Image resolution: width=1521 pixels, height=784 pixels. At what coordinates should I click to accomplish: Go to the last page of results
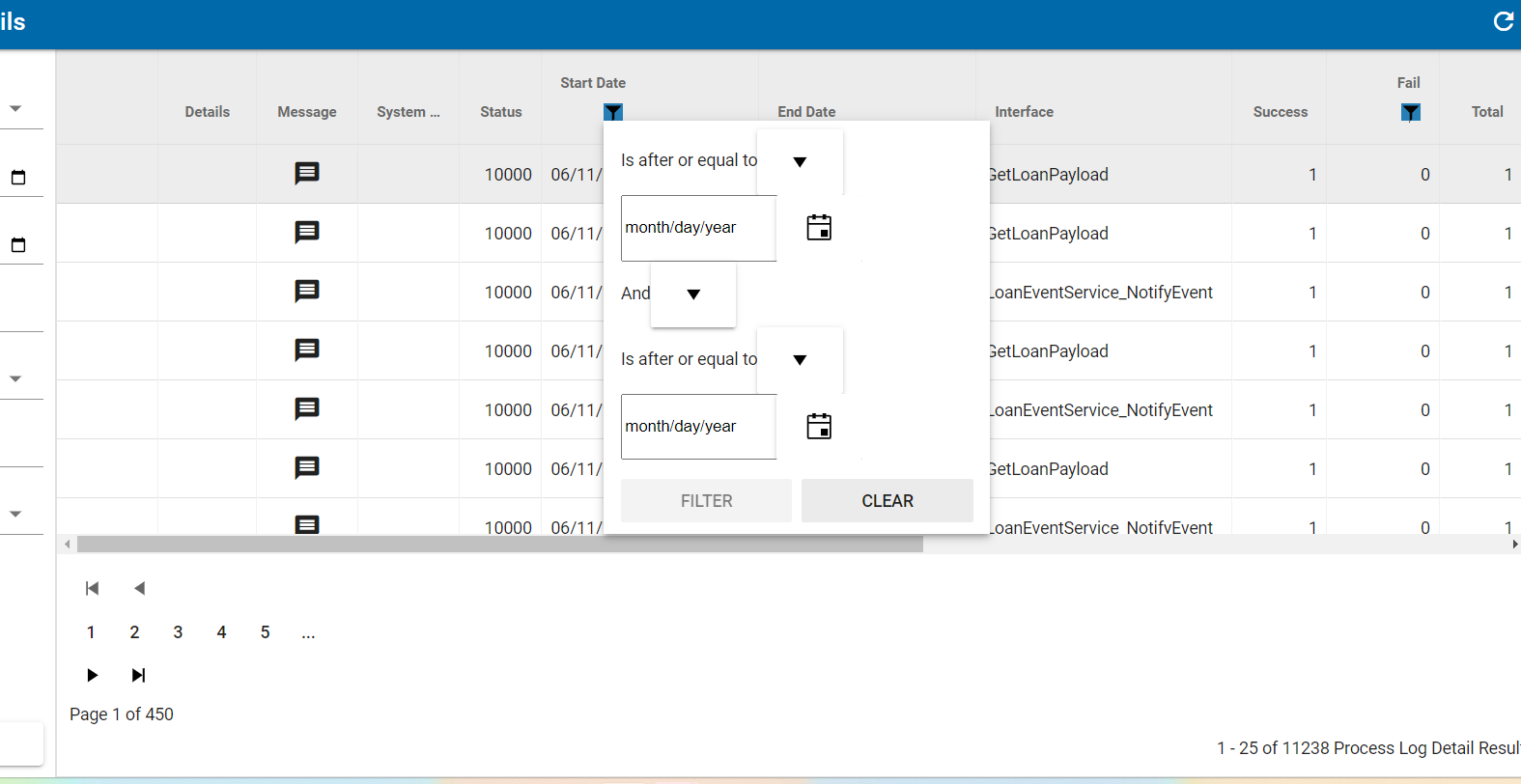138,675
